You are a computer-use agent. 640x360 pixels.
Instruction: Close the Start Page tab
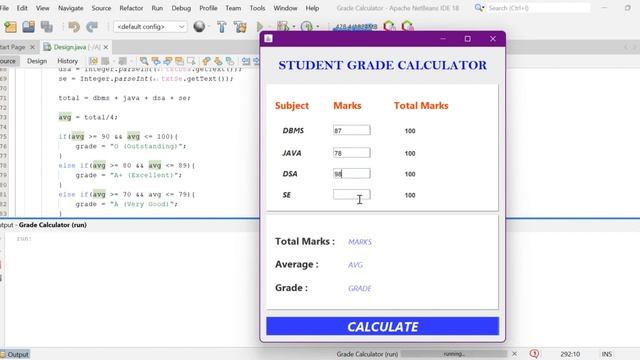point(32,47)
